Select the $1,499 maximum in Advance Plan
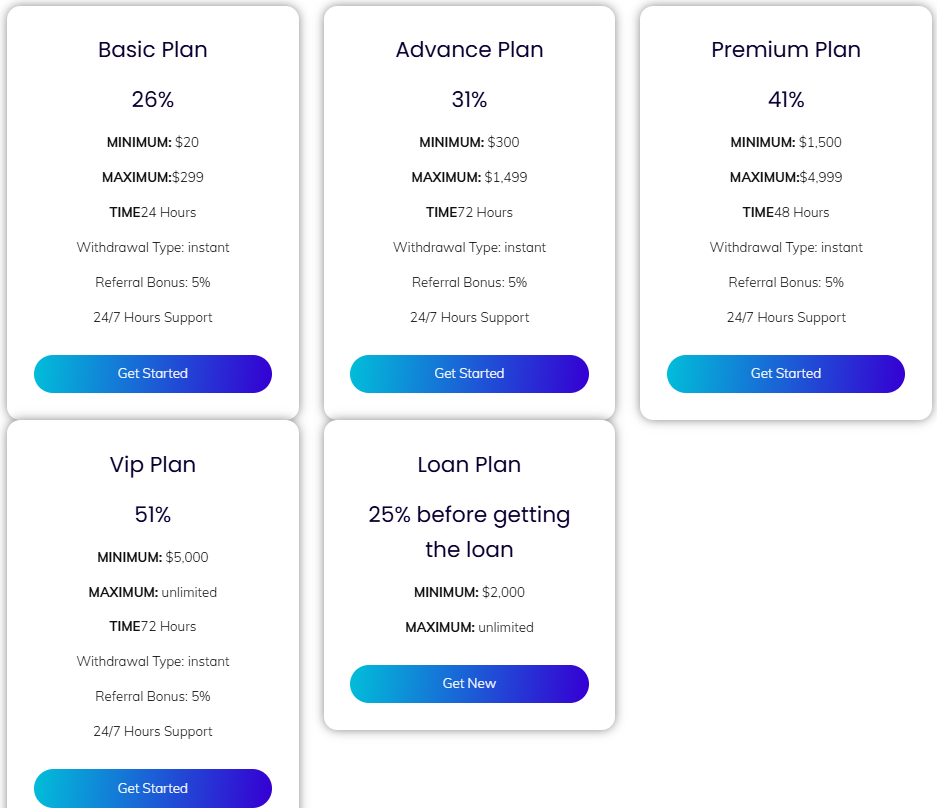 505,177
